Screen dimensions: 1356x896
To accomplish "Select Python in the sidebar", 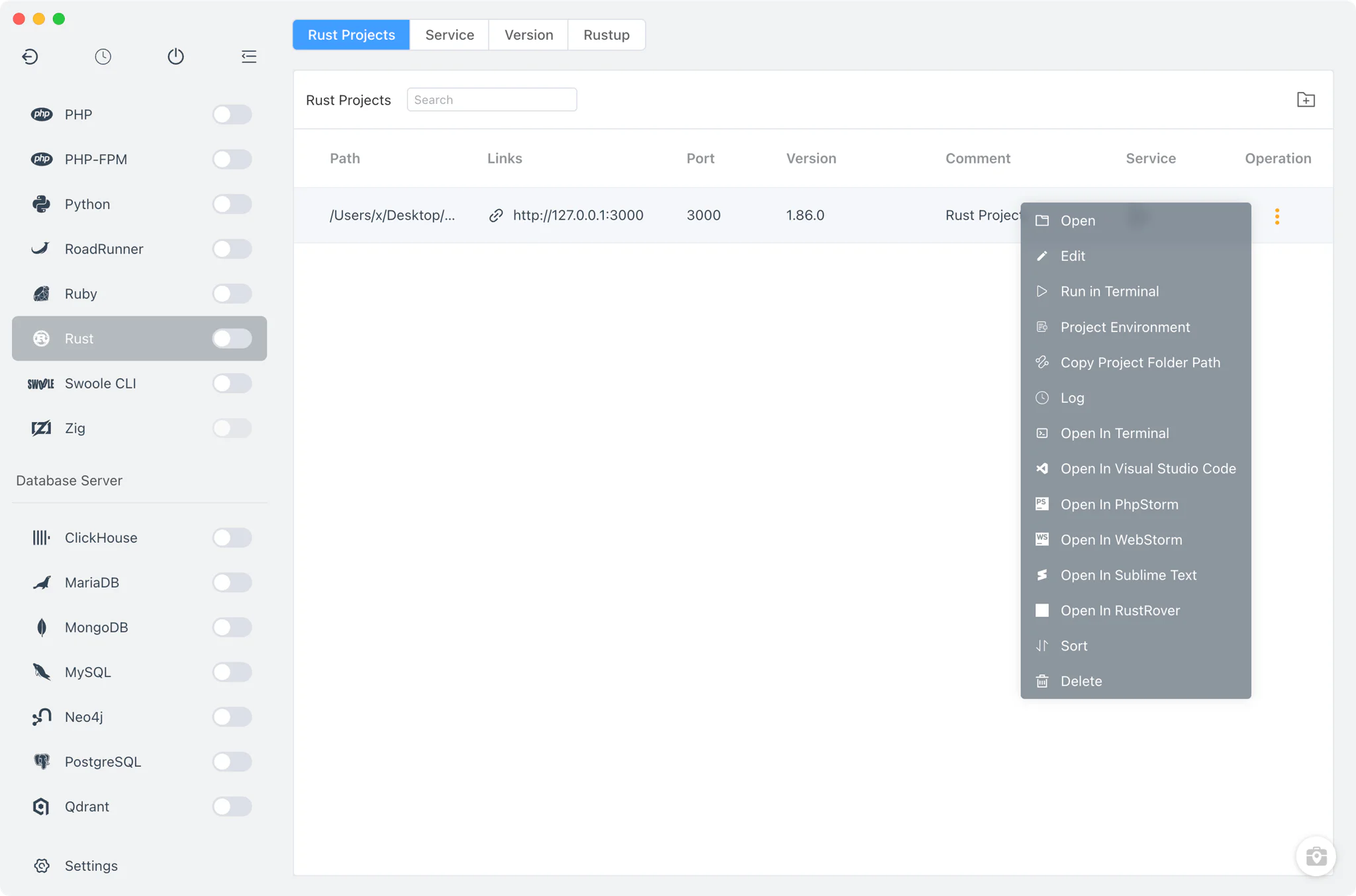I will (139, 204).
